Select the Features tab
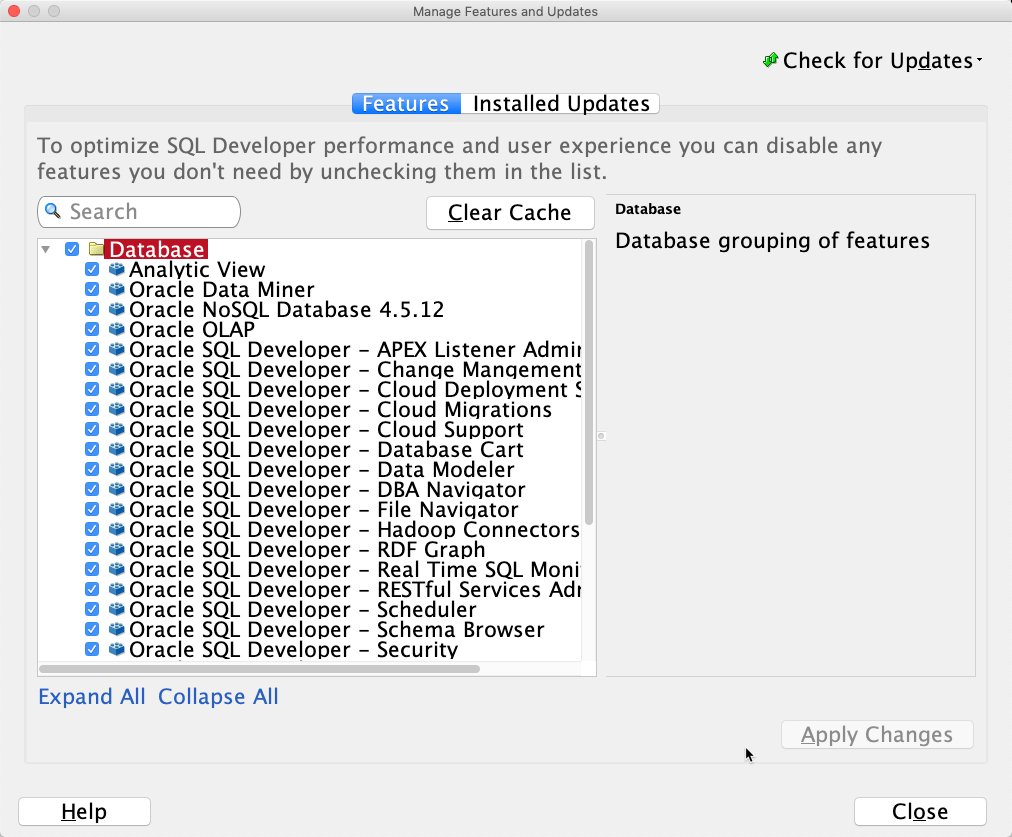The image size is (1012, 837). 405,103
